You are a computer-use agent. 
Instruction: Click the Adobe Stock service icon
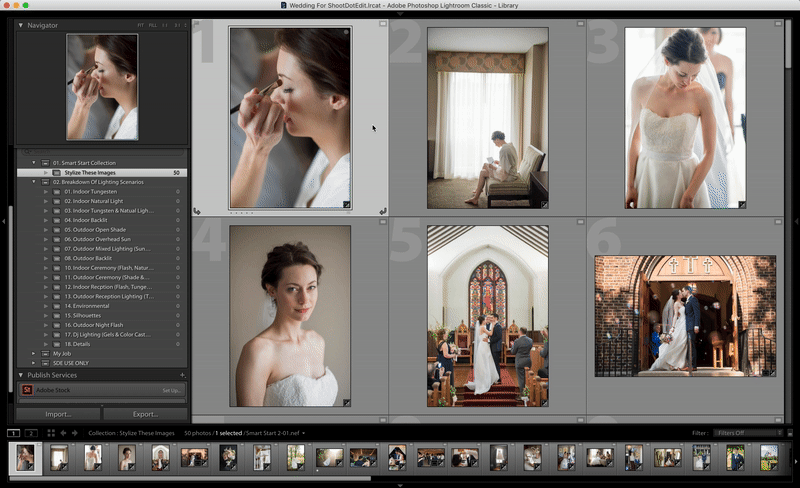coord(27,390)
